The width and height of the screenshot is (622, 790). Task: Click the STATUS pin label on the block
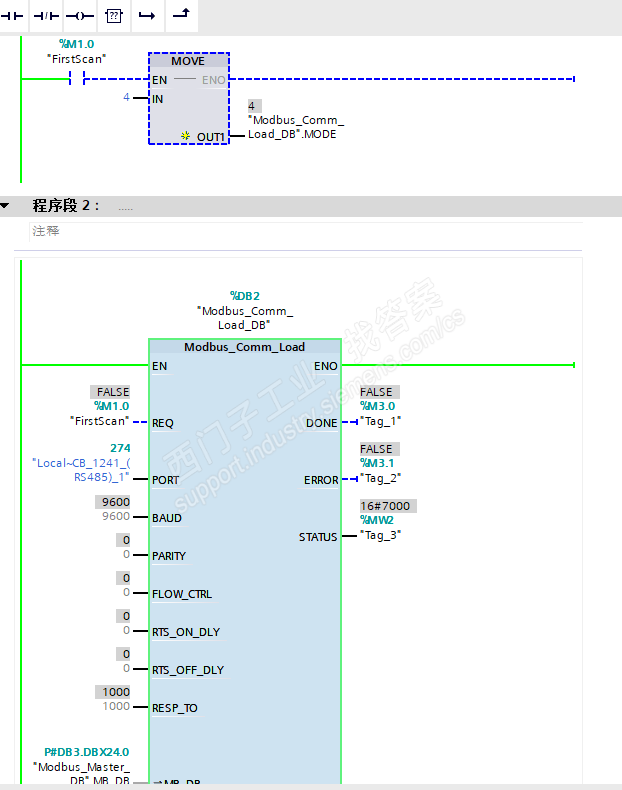point(318,537)
